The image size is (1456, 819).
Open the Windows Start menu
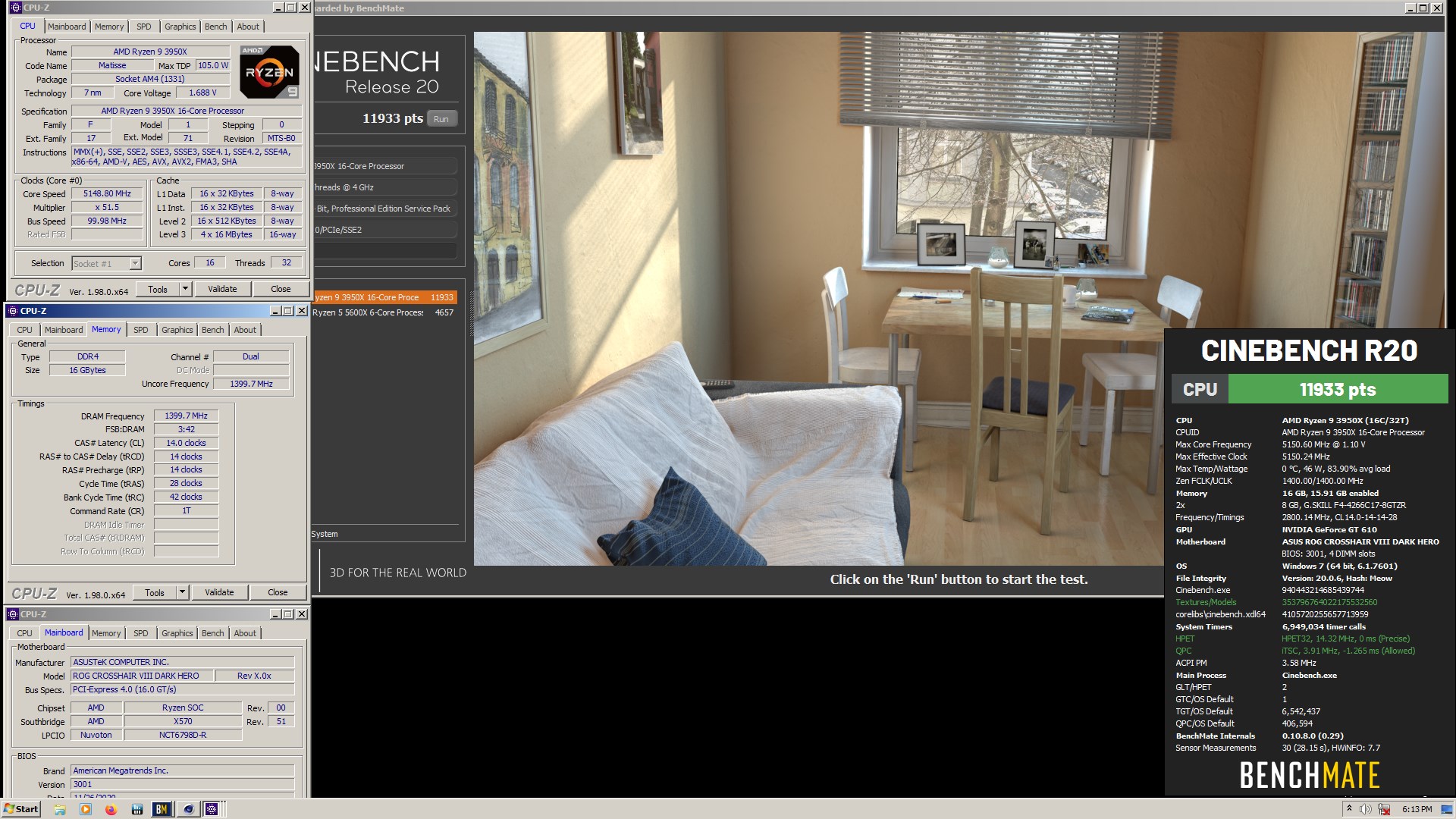coord(21,809)
